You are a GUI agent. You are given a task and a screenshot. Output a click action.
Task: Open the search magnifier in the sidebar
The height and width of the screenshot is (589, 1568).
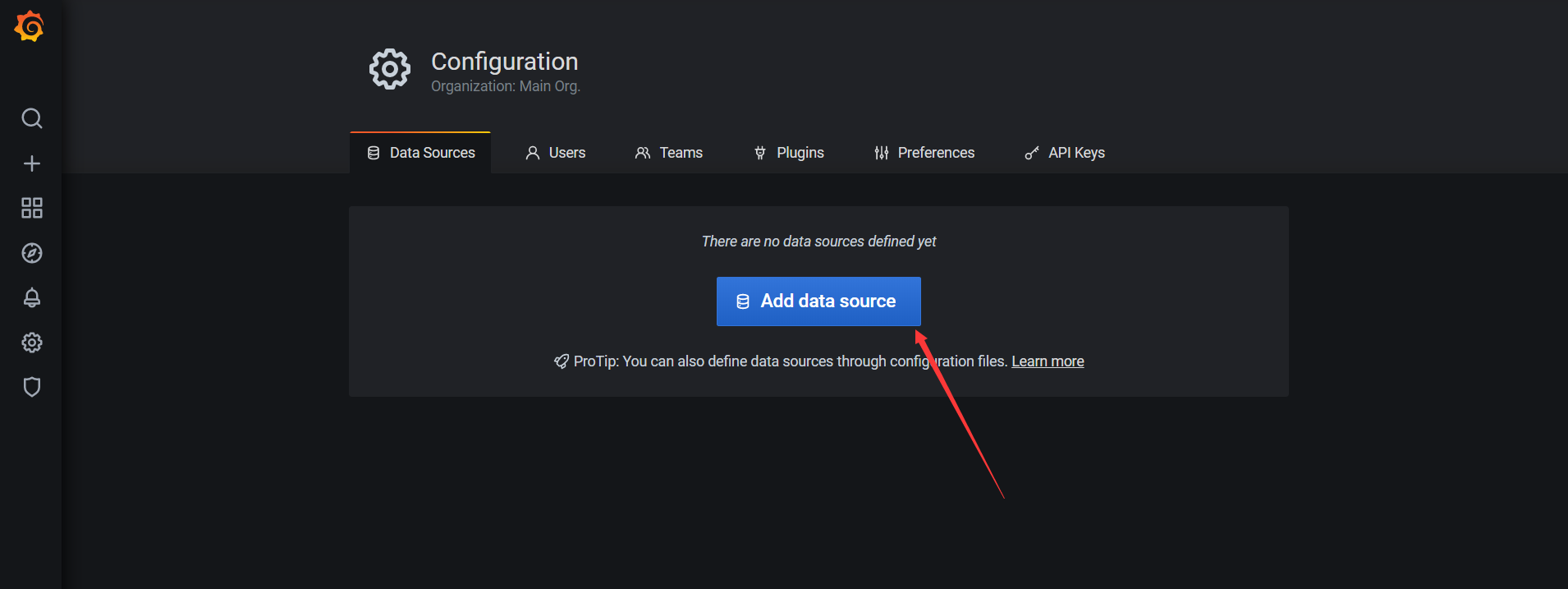point(32,118)
